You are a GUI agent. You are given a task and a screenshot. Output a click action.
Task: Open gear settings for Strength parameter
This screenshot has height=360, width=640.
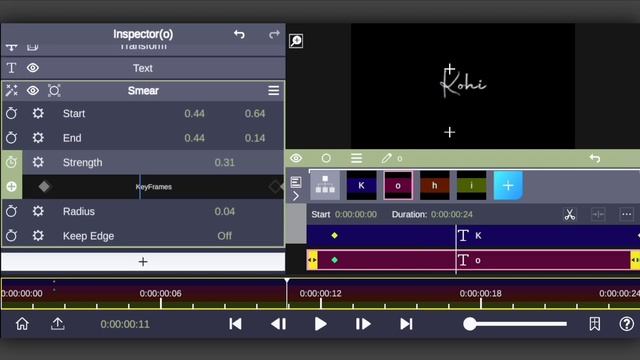click(38, 162)
